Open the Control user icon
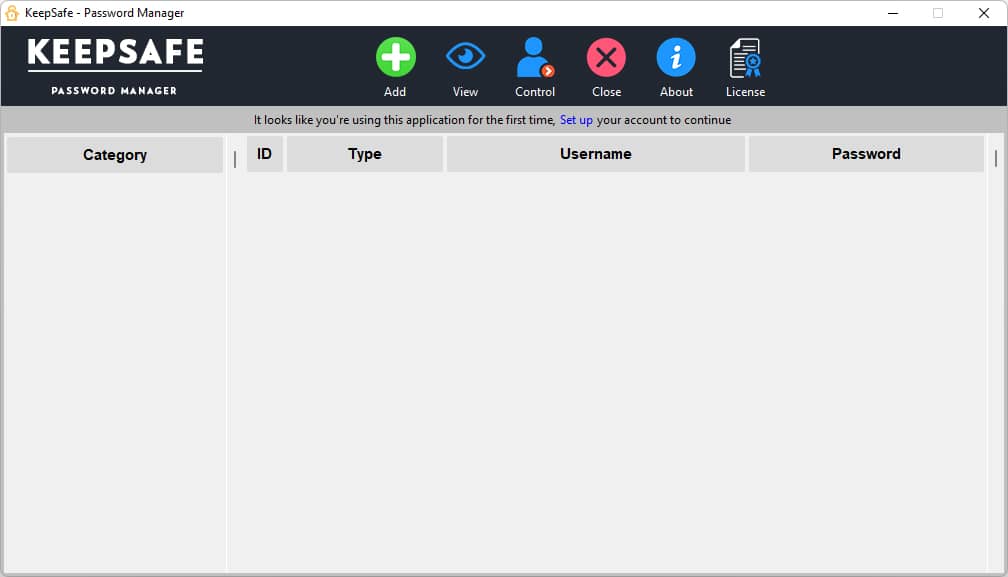The image size is (1008, 577). (534, 57)
